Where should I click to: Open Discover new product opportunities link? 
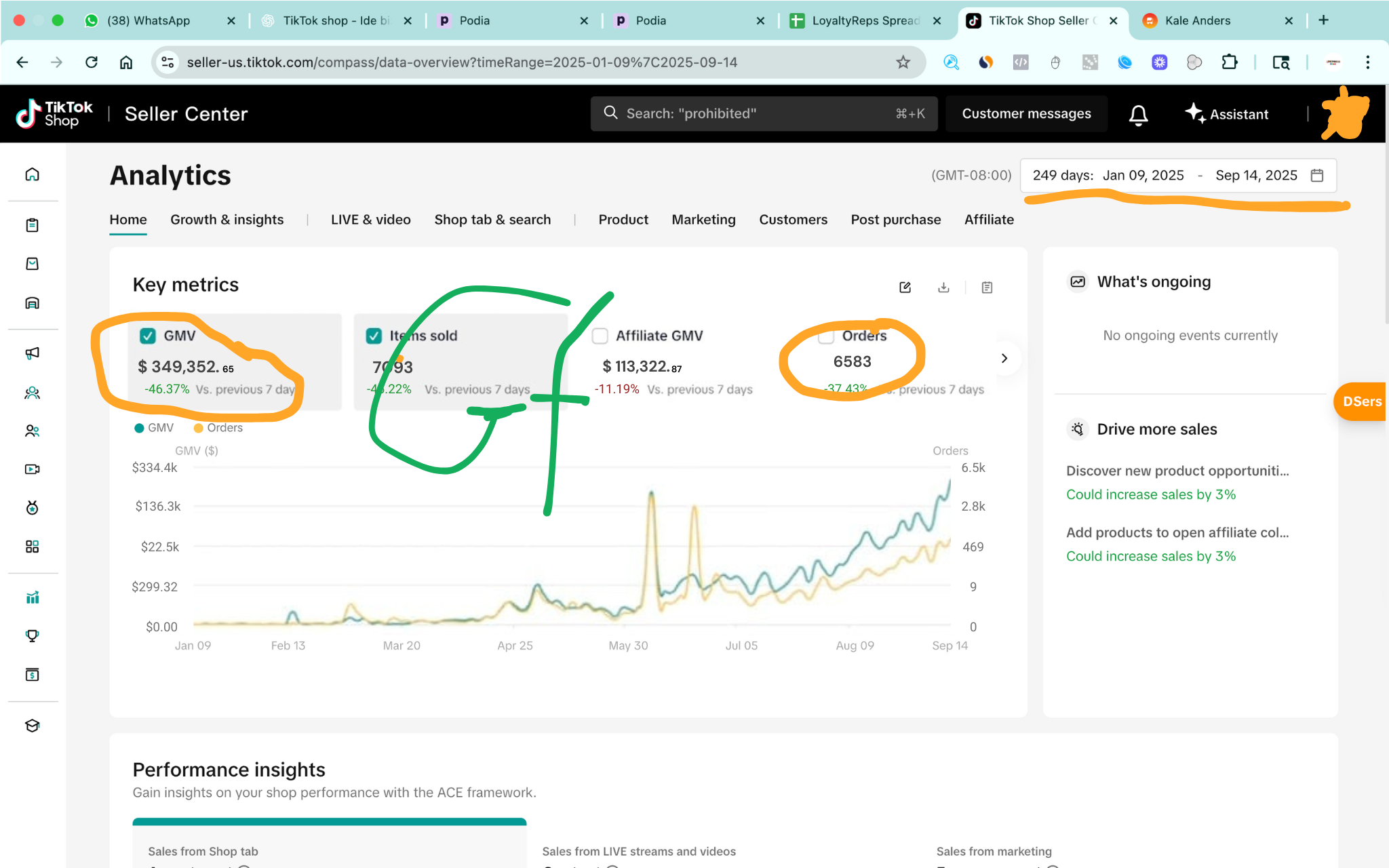pos(1177,471)
